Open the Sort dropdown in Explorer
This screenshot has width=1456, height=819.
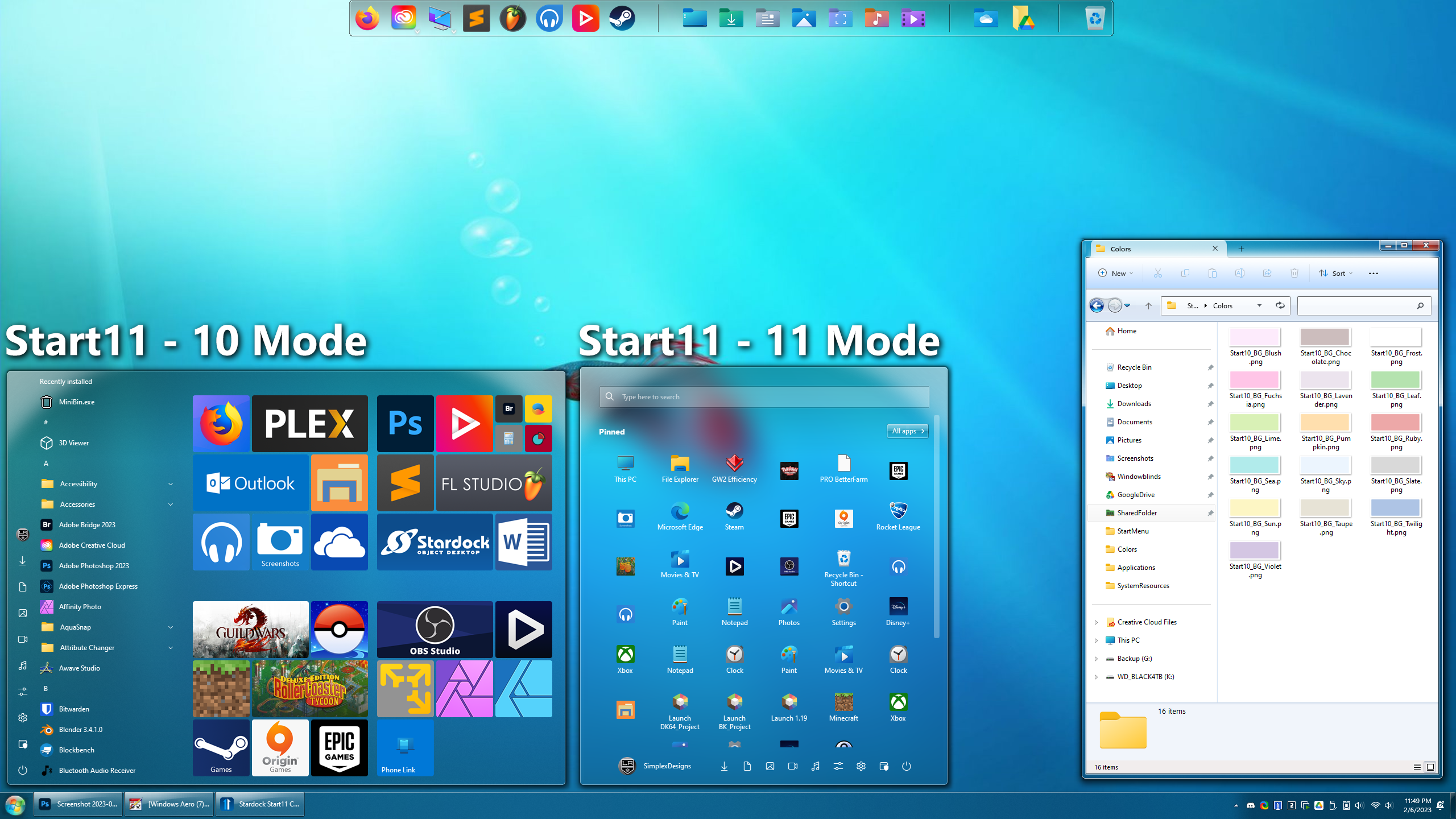tap(1335, 273)
